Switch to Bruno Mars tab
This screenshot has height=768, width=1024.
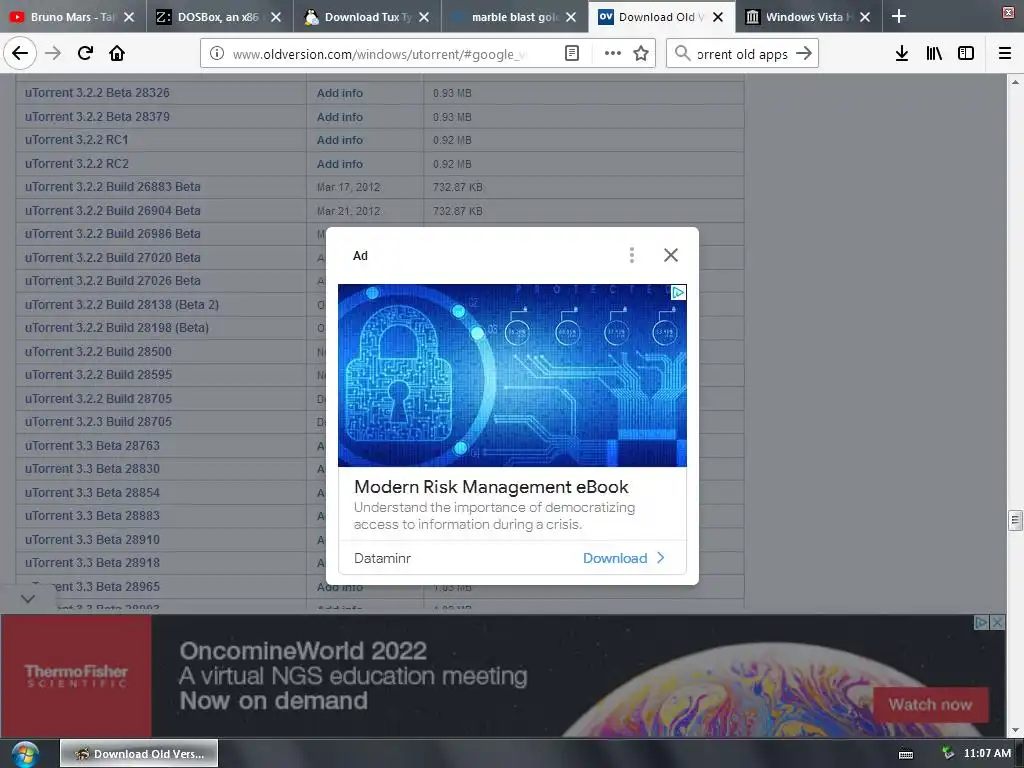[x=72, y=17]
